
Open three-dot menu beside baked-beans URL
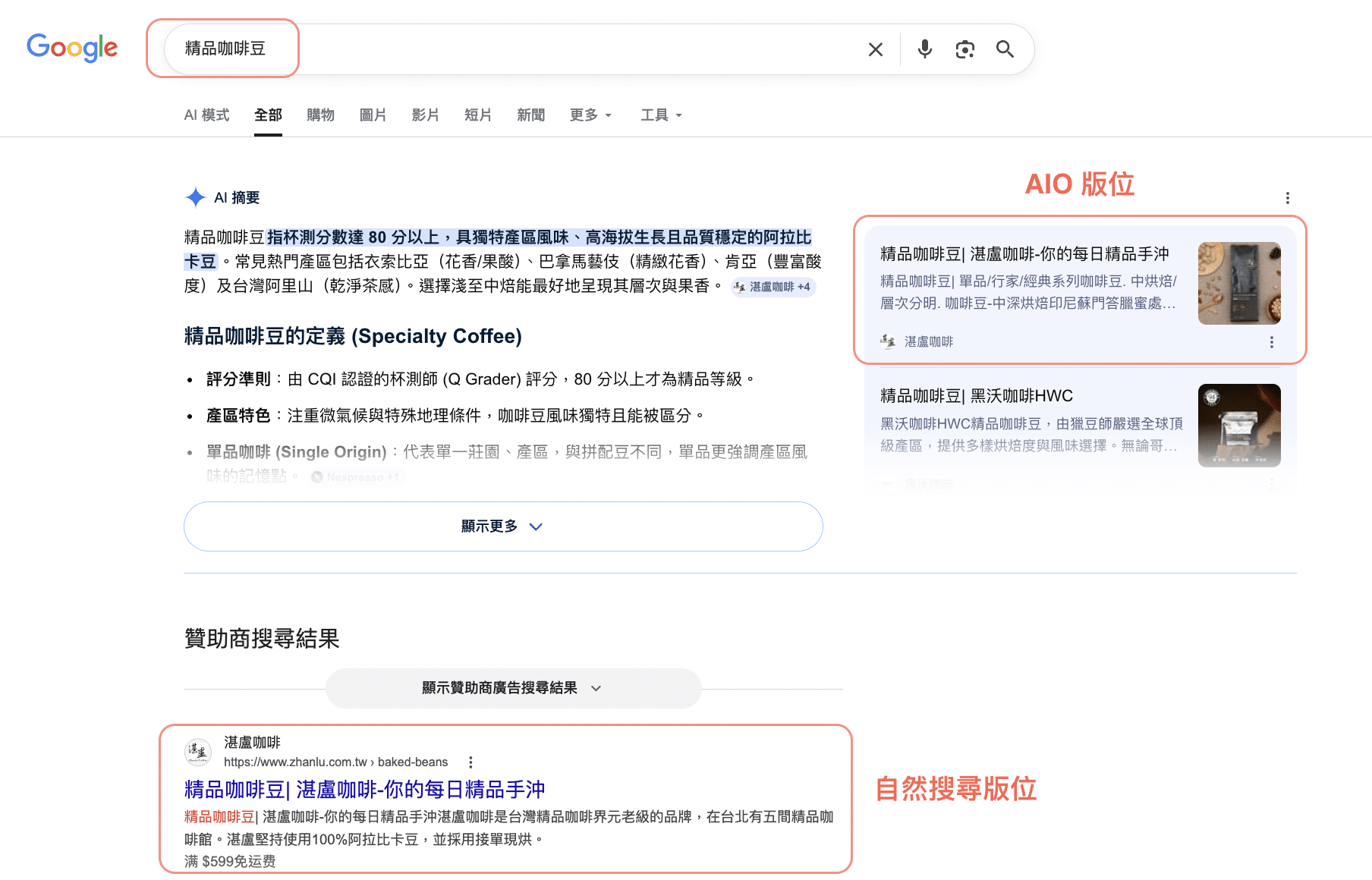(470, 762)
